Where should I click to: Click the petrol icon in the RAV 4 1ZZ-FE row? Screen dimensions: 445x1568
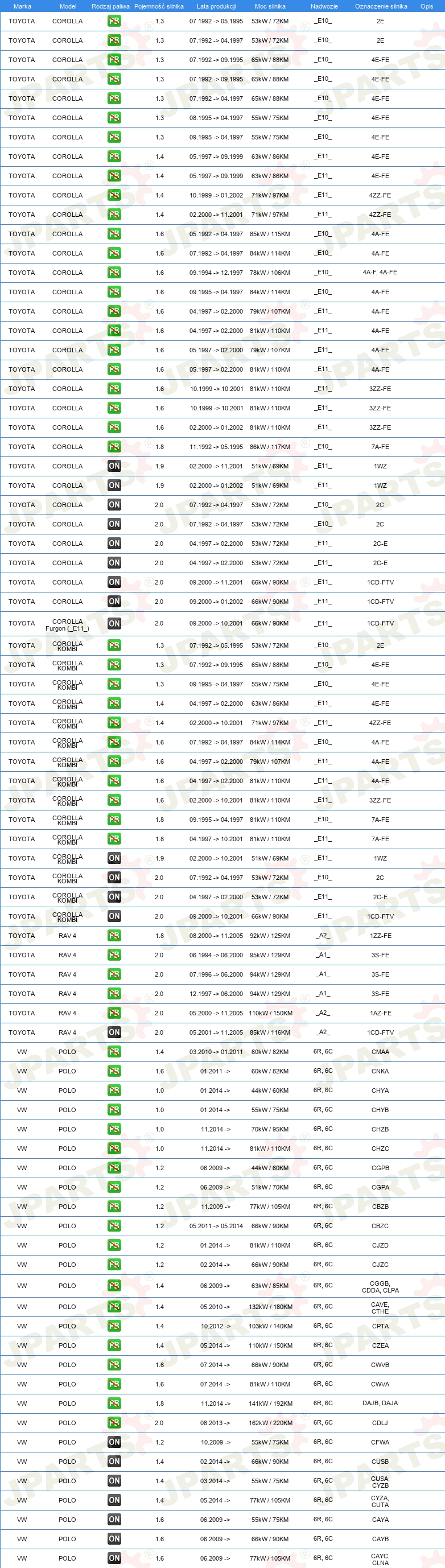[x=114, y=936]
